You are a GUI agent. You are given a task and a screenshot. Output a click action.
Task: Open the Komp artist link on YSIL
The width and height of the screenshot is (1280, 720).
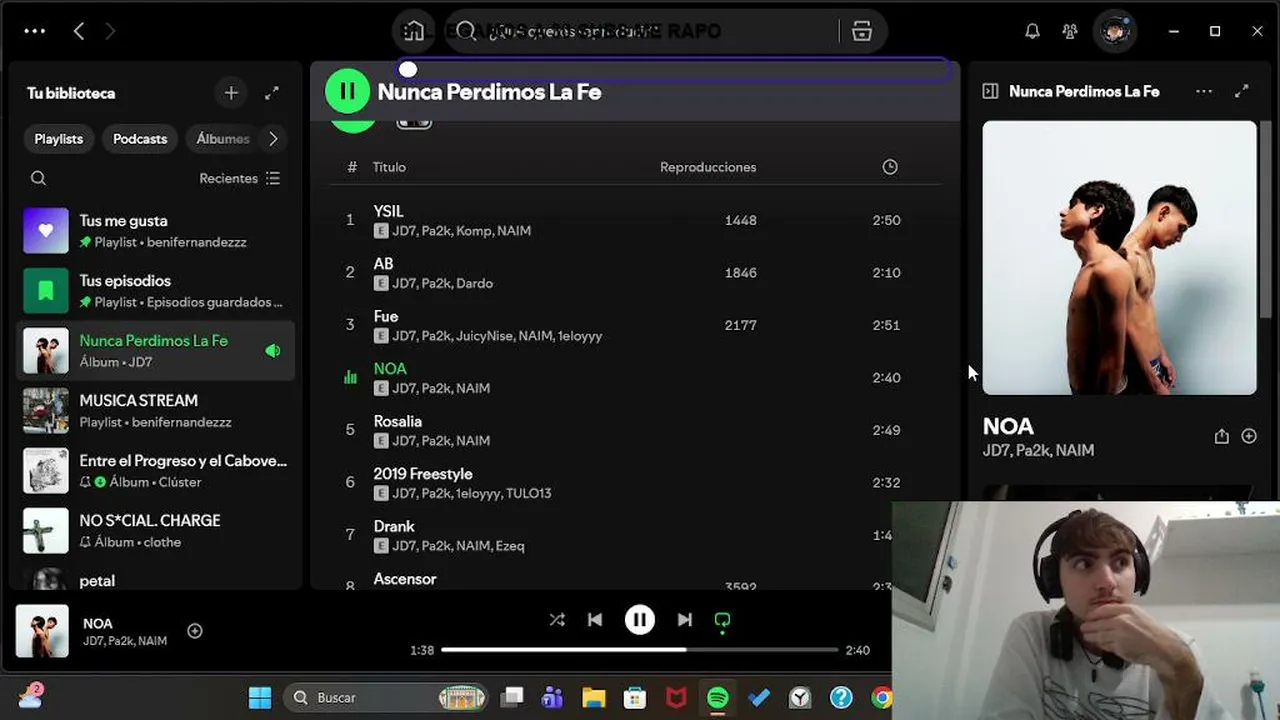click(475, 231)
